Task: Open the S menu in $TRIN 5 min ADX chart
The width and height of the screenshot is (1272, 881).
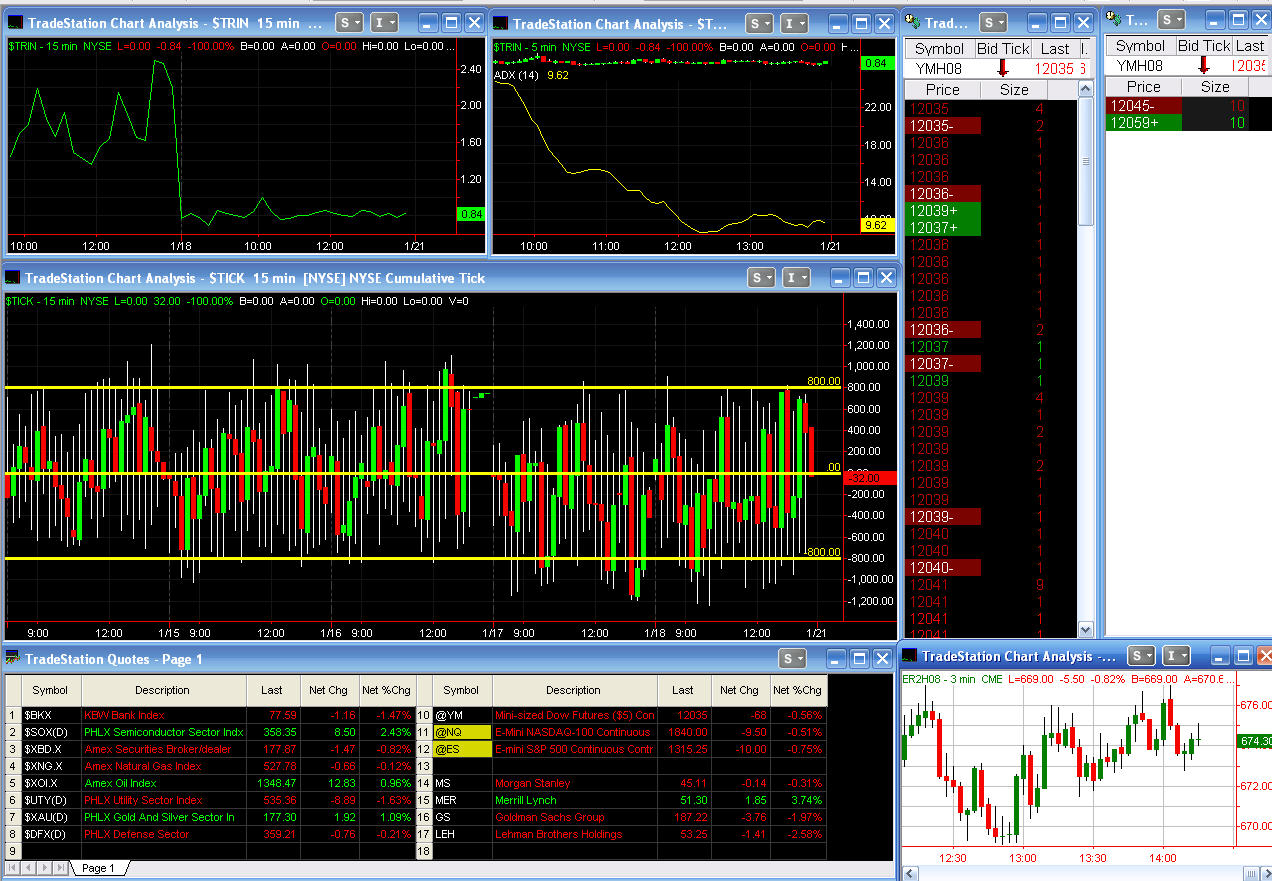Action: (x=761, y=23)
